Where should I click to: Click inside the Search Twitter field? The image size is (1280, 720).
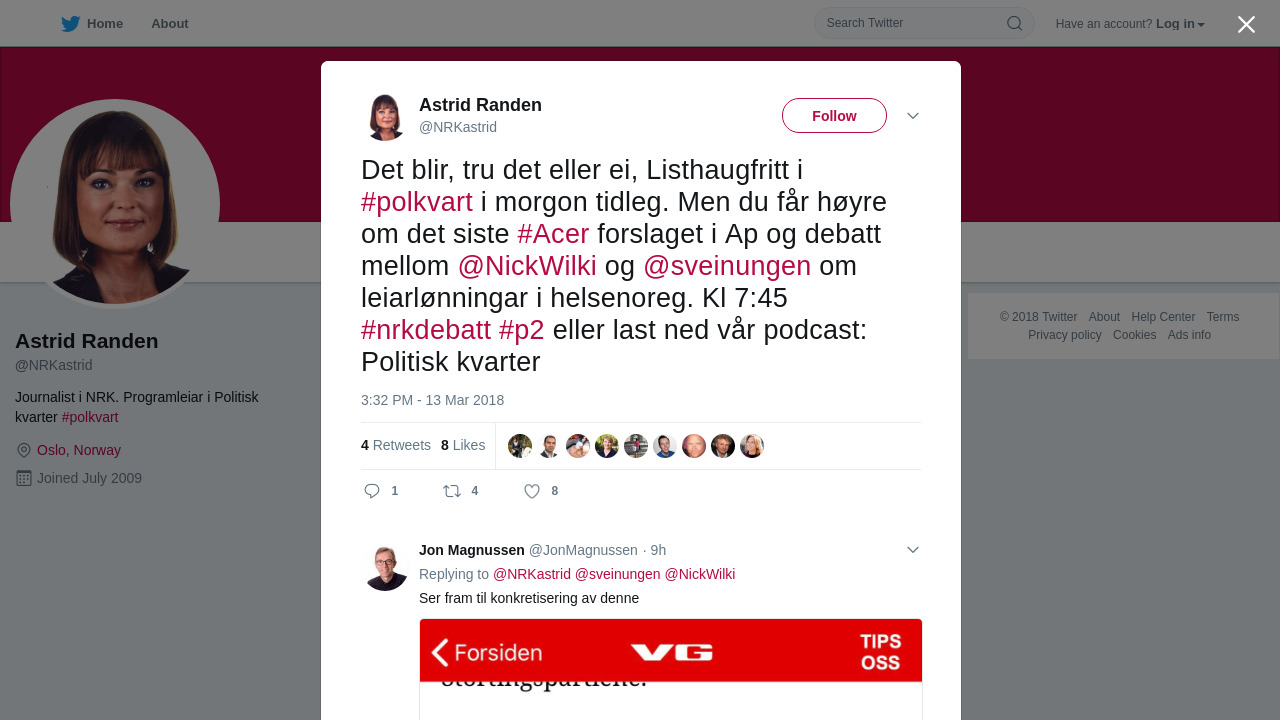tap(910, 23)
